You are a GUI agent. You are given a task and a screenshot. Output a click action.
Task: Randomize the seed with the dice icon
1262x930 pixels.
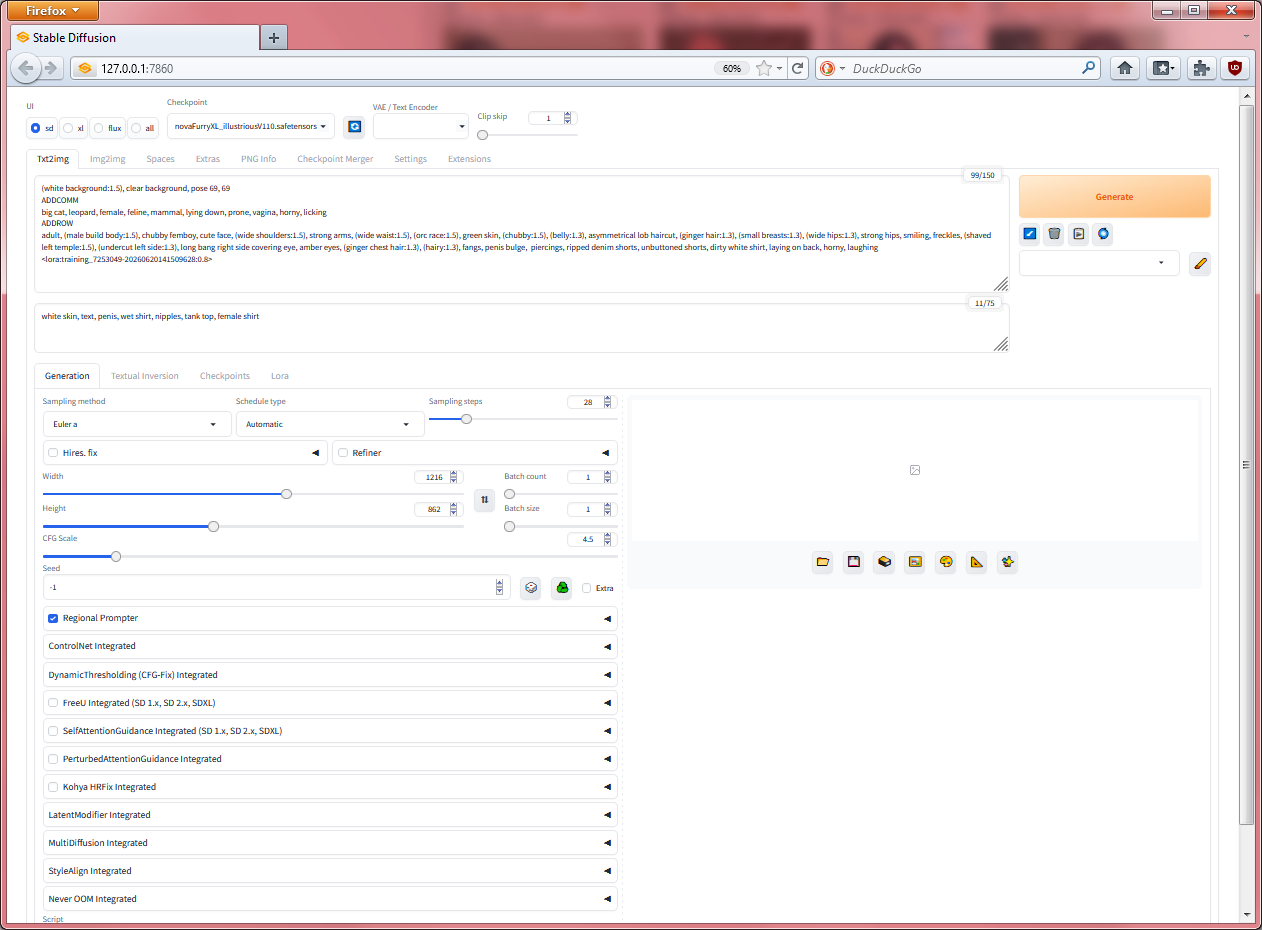[x=532, y=588]
